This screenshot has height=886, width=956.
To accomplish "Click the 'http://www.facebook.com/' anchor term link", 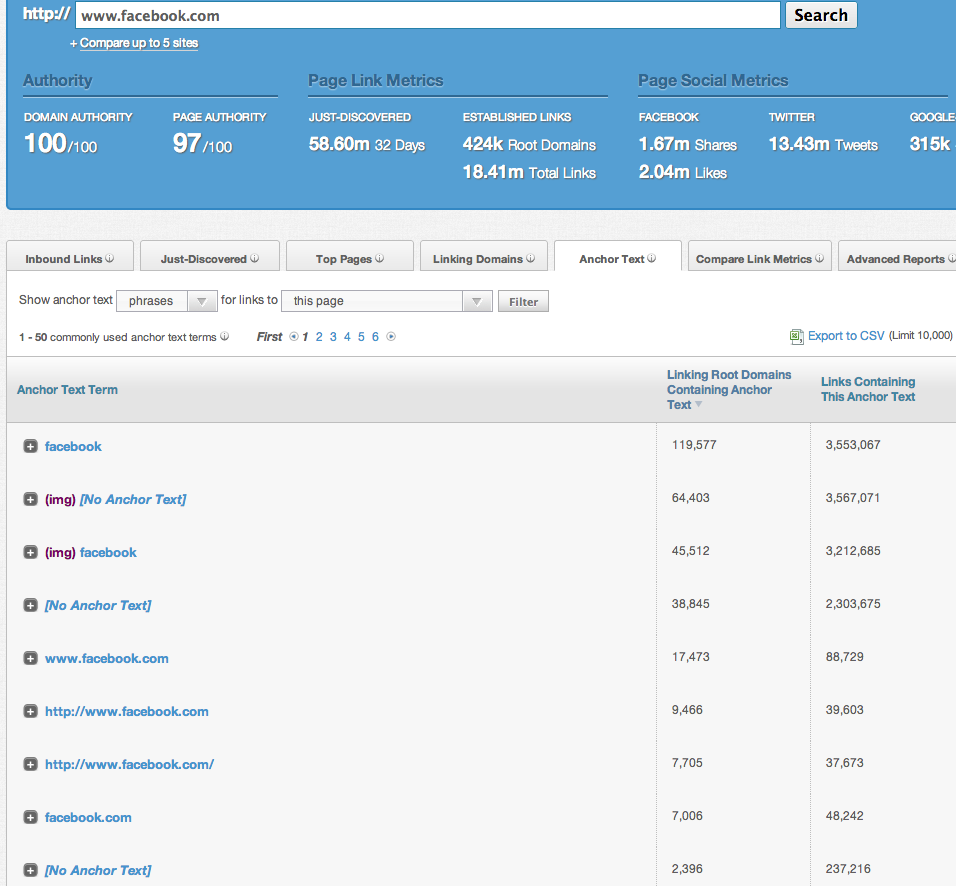I will point(129,765).
